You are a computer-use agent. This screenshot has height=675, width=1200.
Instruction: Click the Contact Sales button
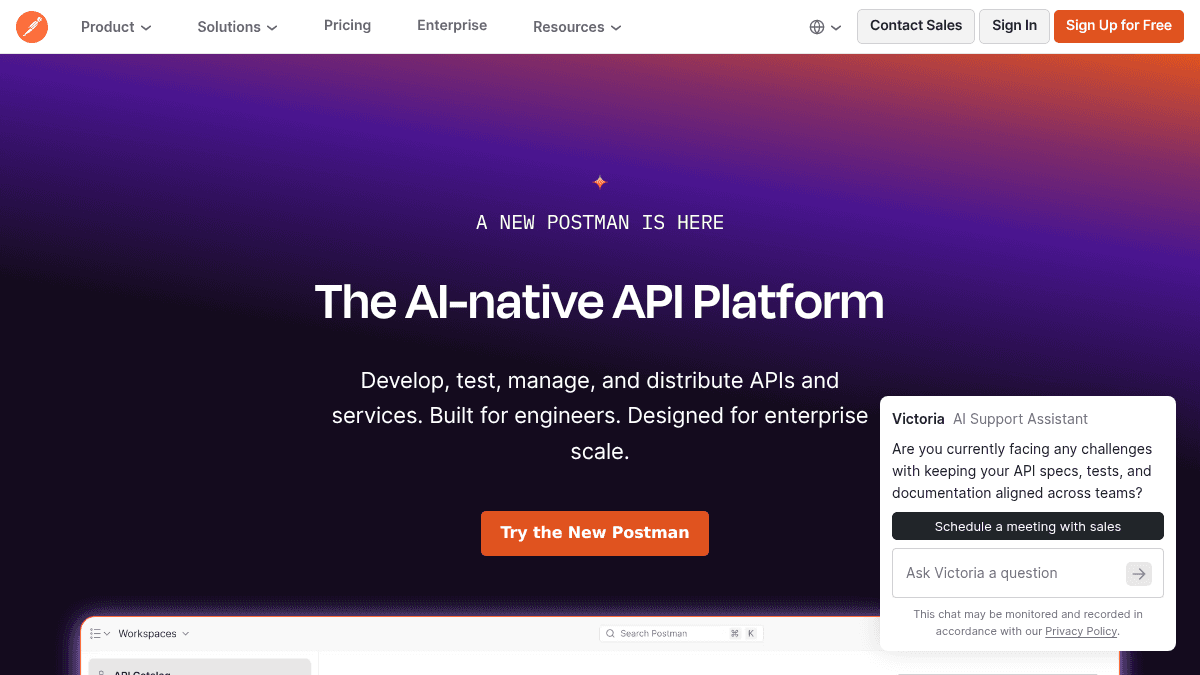coord(916,26)
